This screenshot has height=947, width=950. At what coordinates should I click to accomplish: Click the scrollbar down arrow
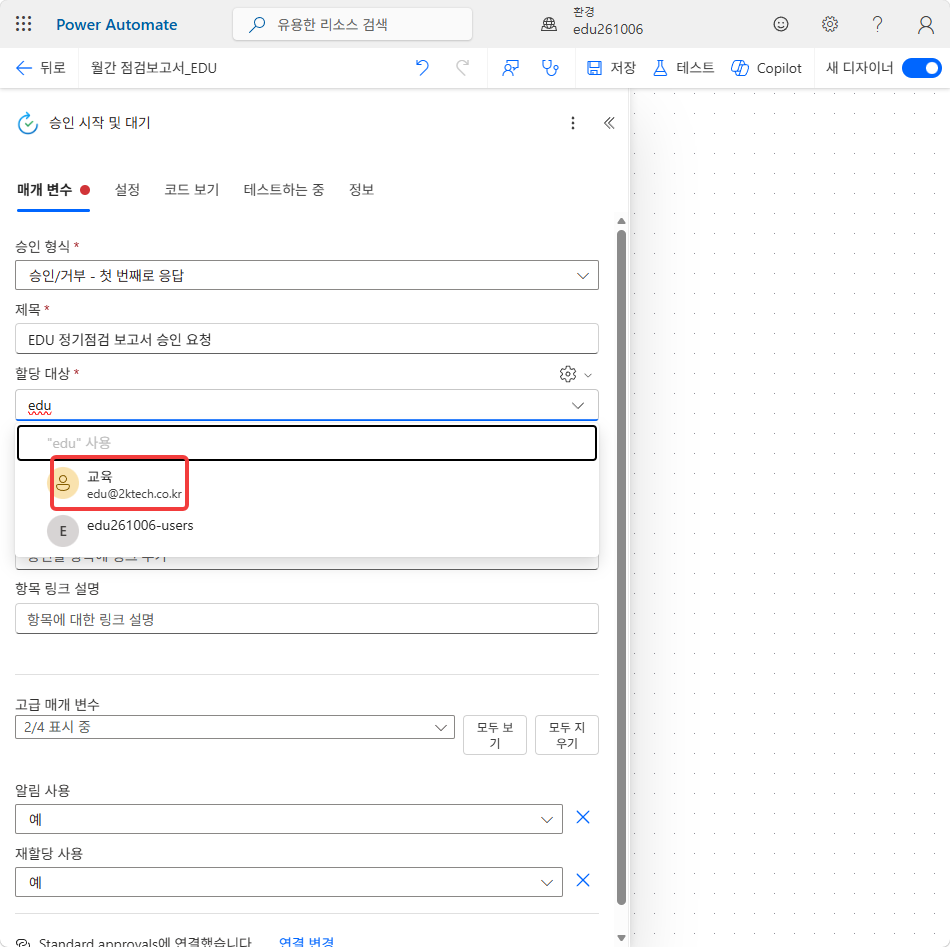pos(621,938)
